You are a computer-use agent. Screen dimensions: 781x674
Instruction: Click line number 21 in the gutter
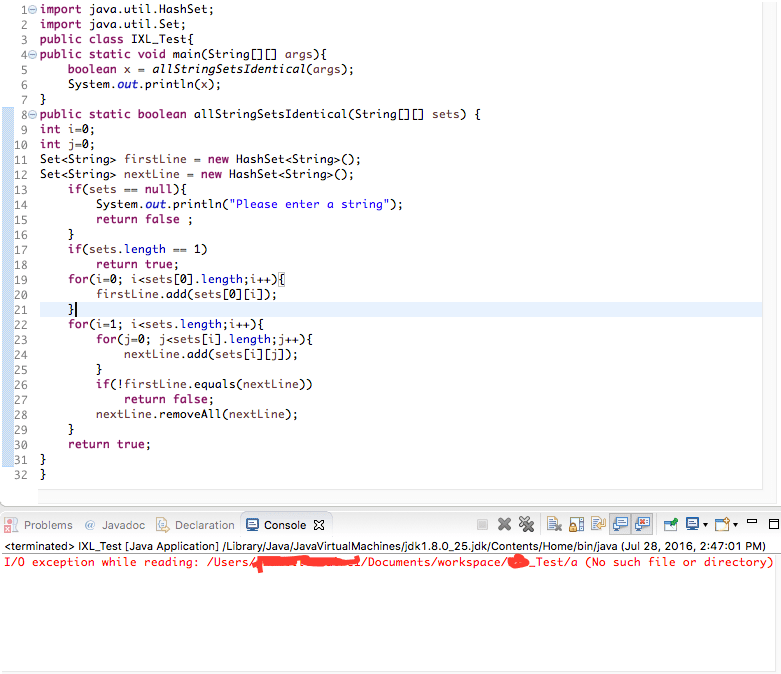click(20, 310)
